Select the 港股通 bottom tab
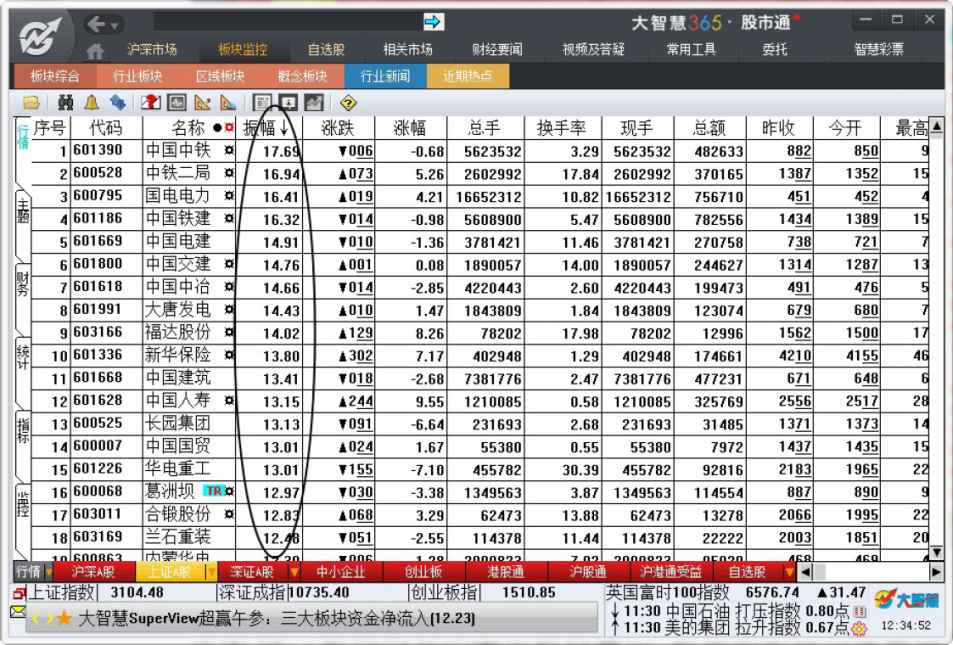Viewport: 953px width, 645px height. coord(506,571)
